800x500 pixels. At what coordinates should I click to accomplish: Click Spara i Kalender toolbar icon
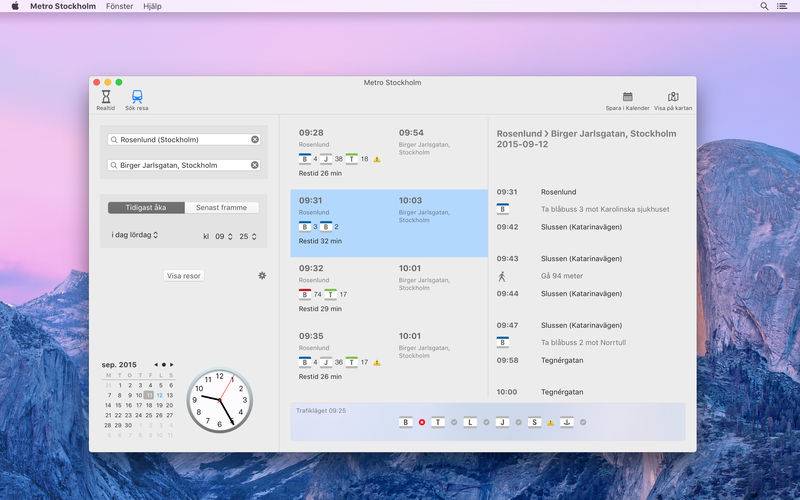[628, 101]
